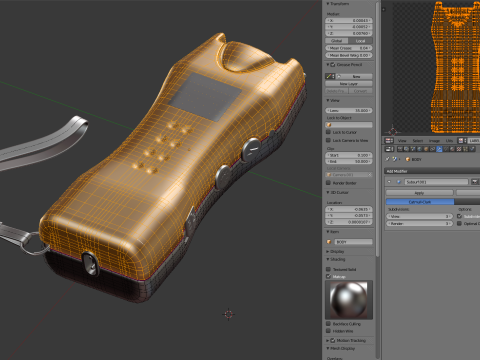Collapse the Mesh Display panel

click(x=328, y=348)
